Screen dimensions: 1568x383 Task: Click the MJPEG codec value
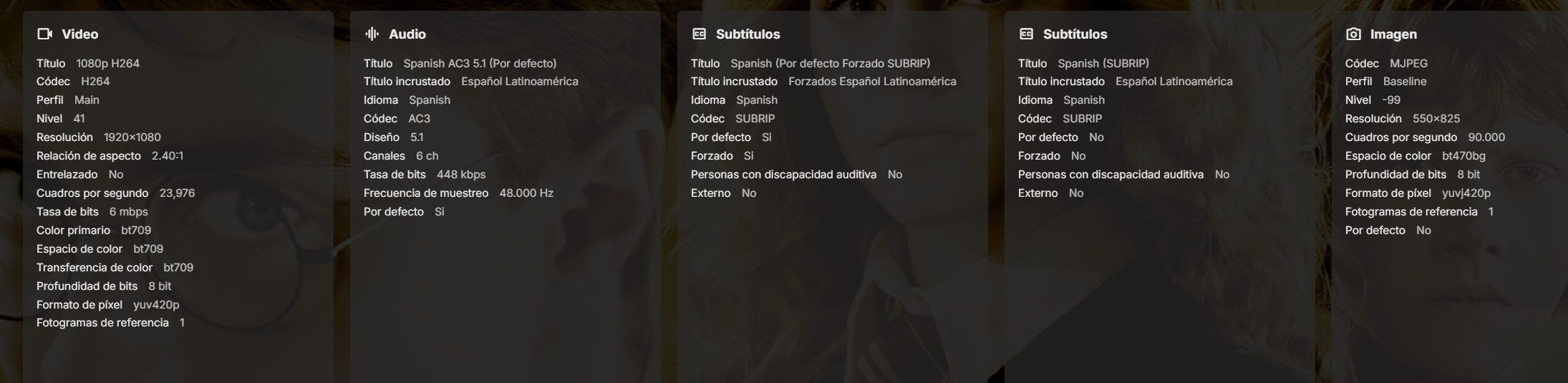pos(1408,64)
